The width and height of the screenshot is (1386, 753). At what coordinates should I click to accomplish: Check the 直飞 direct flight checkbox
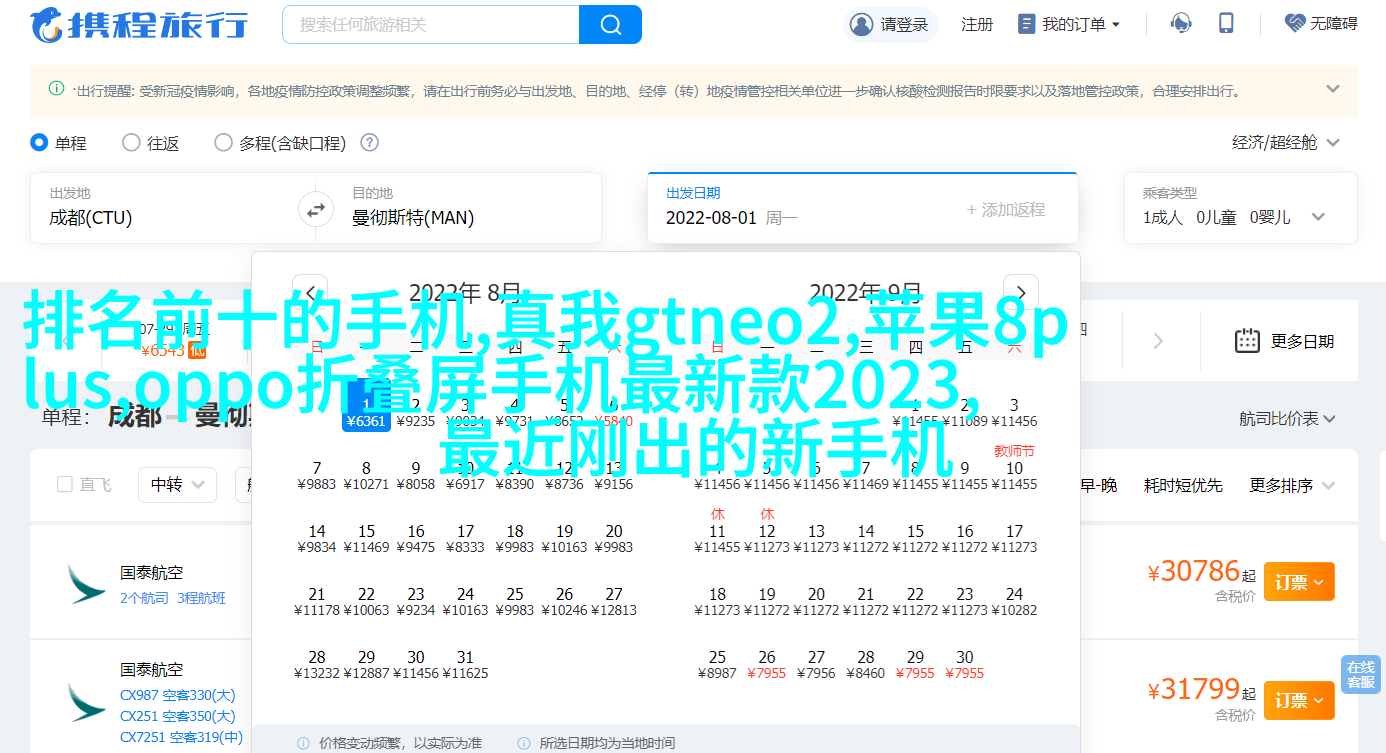pyautogui.click(x=65, y=485)
